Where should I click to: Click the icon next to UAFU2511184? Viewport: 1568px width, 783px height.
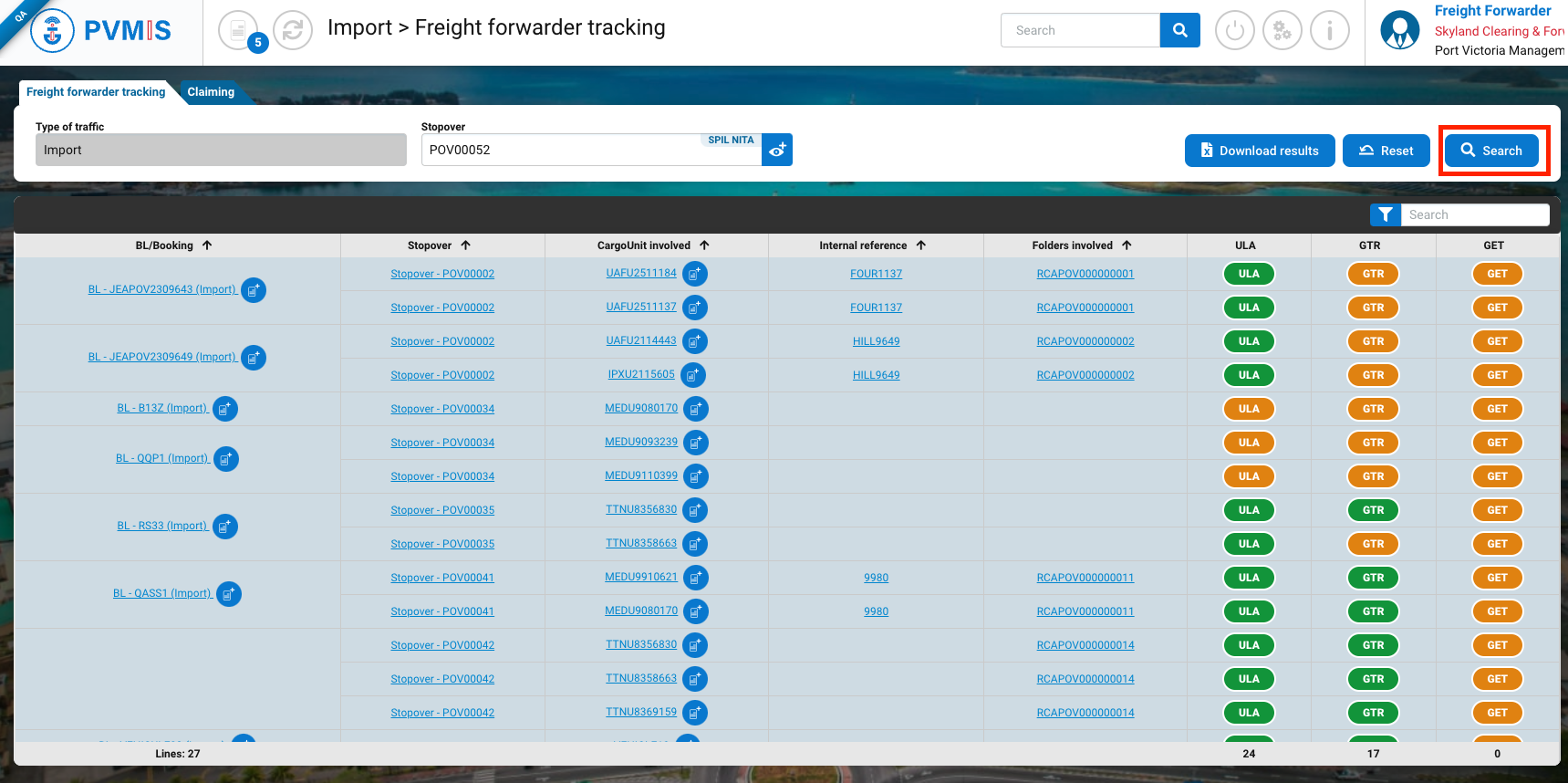point(695,274)
